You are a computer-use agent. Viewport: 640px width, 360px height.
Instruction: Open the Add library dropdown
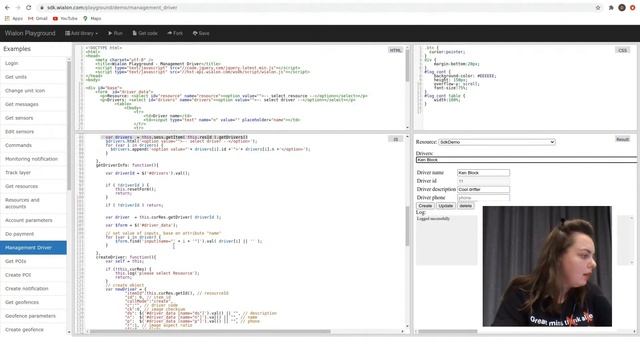click(x=81, y=33)
